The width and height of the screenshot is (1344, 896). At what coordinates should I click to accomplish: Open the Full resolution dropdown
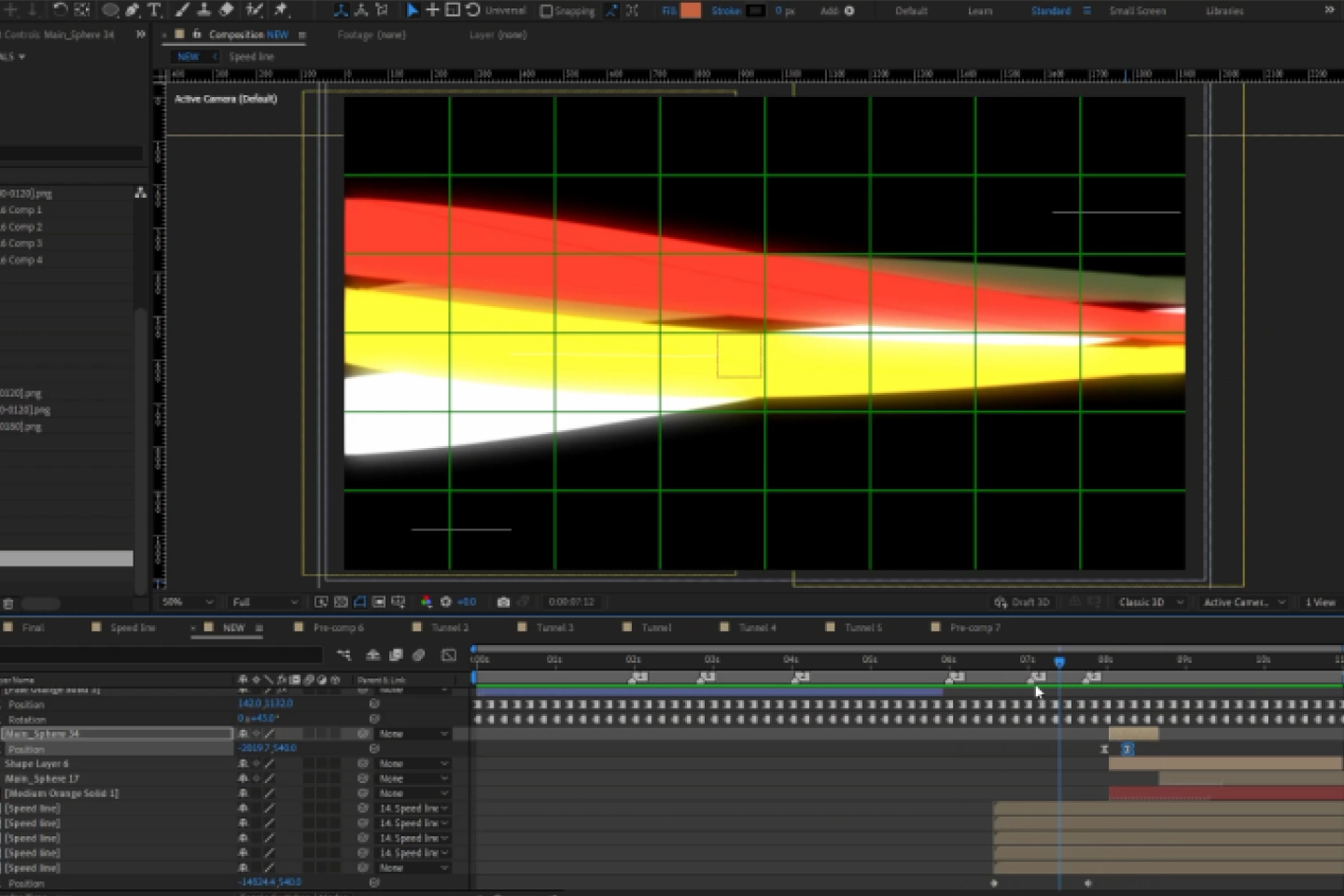click(x=265, y=602)
